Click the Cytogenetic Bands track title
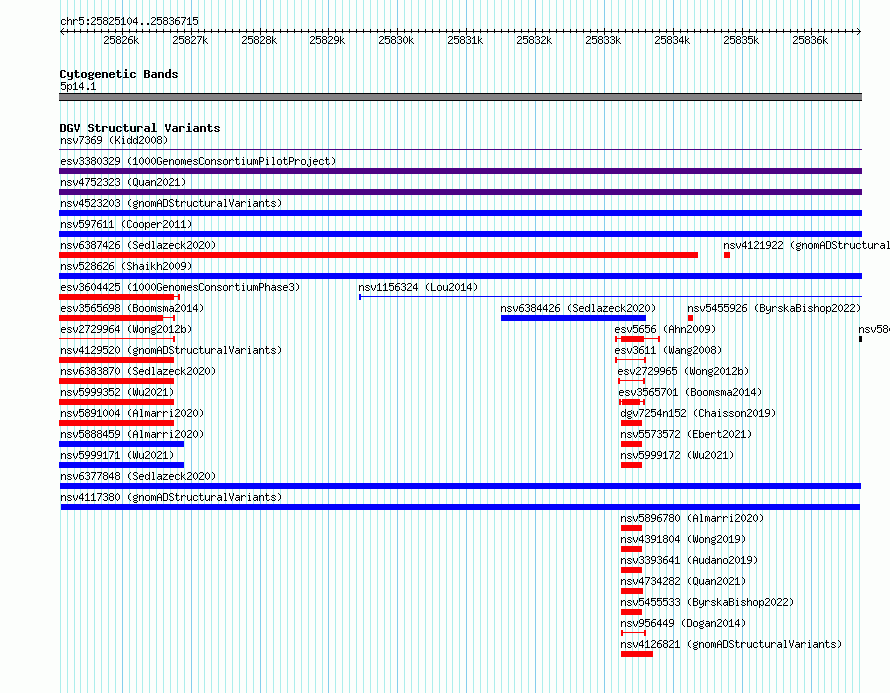The width and height of the screenshot is (890, 693). click(x=119, y=74)
